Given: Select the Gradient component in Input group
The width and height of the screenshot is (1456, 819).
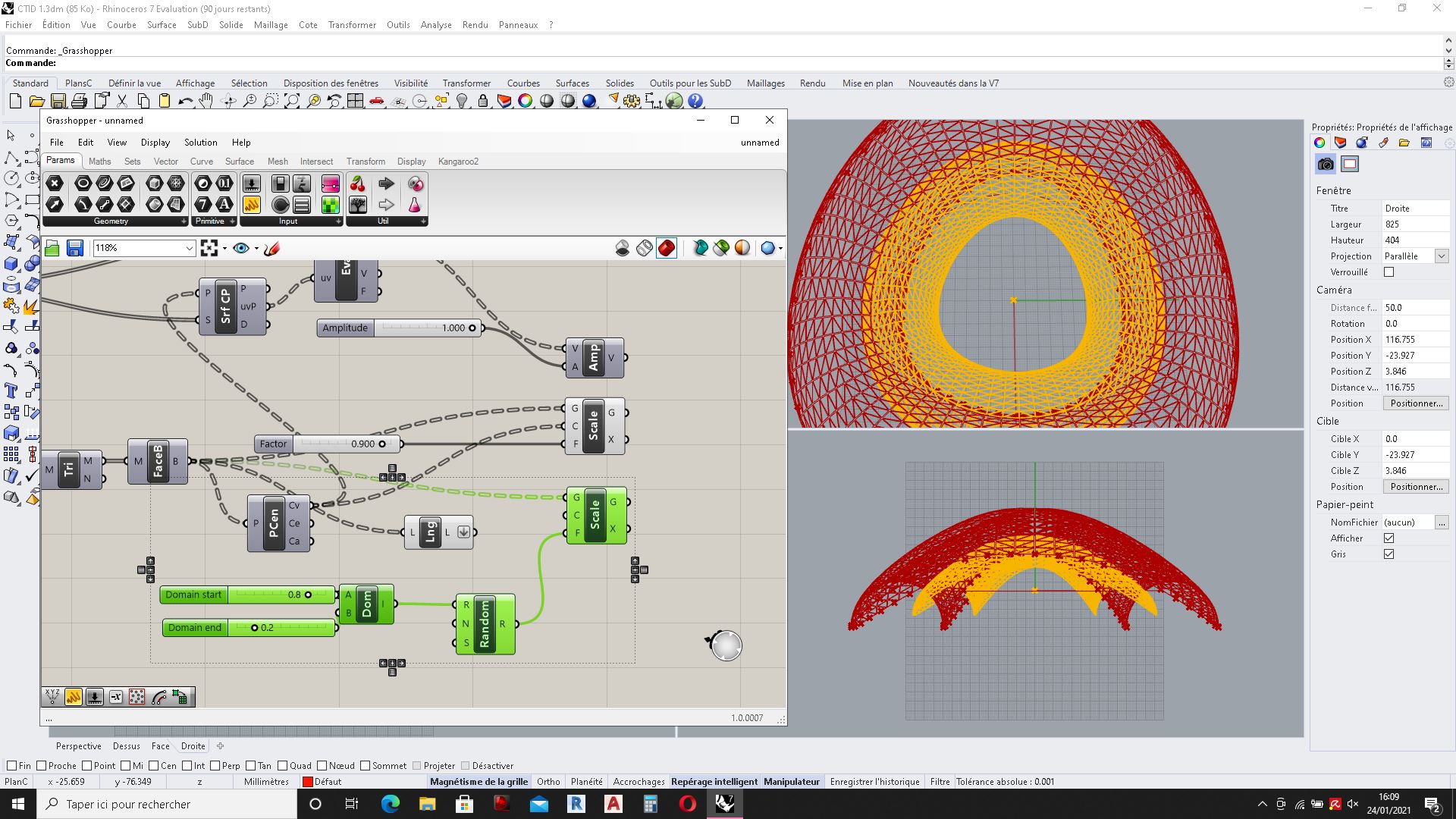Looking at the screenshot, I should click(x=331, y=184).
